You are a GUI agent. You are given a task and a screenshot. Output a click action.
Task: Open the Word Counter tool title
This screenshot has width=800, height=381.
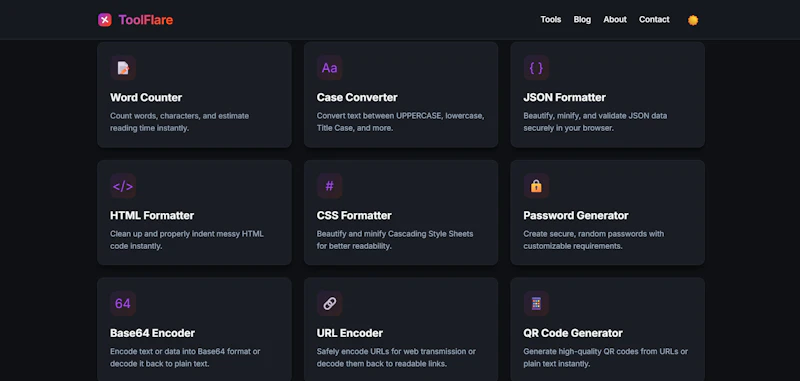(146, 97)
